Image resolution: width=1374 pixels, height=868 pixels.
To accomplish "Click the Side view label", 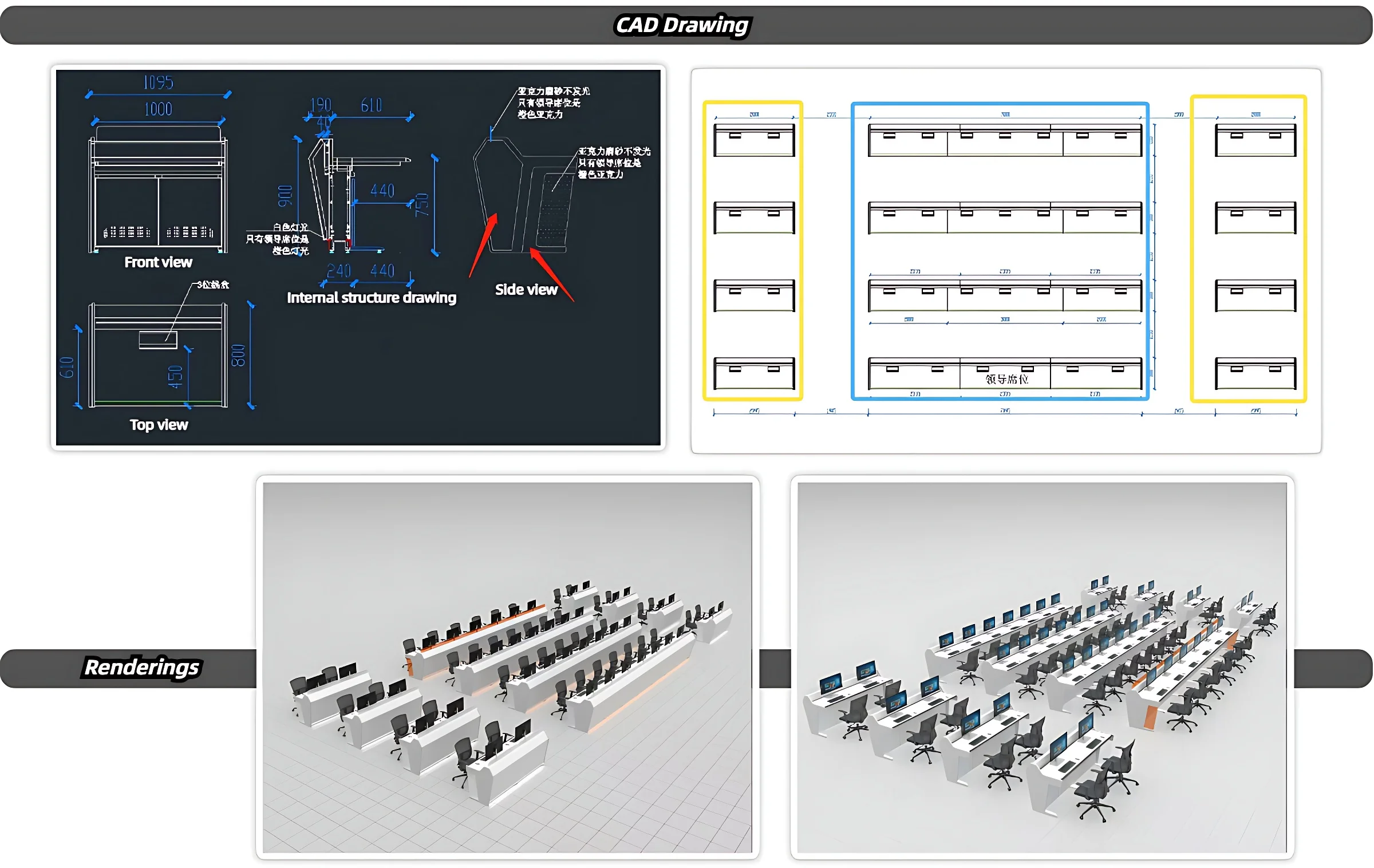I will [526, 290].
